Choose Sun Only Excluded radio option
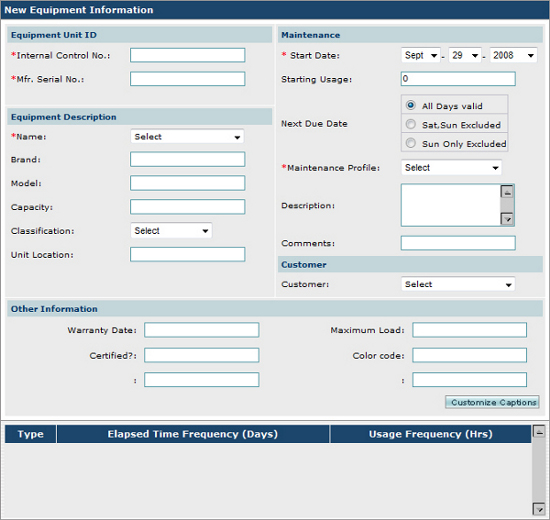Screen dimensions: 550x520 [411, 143]
